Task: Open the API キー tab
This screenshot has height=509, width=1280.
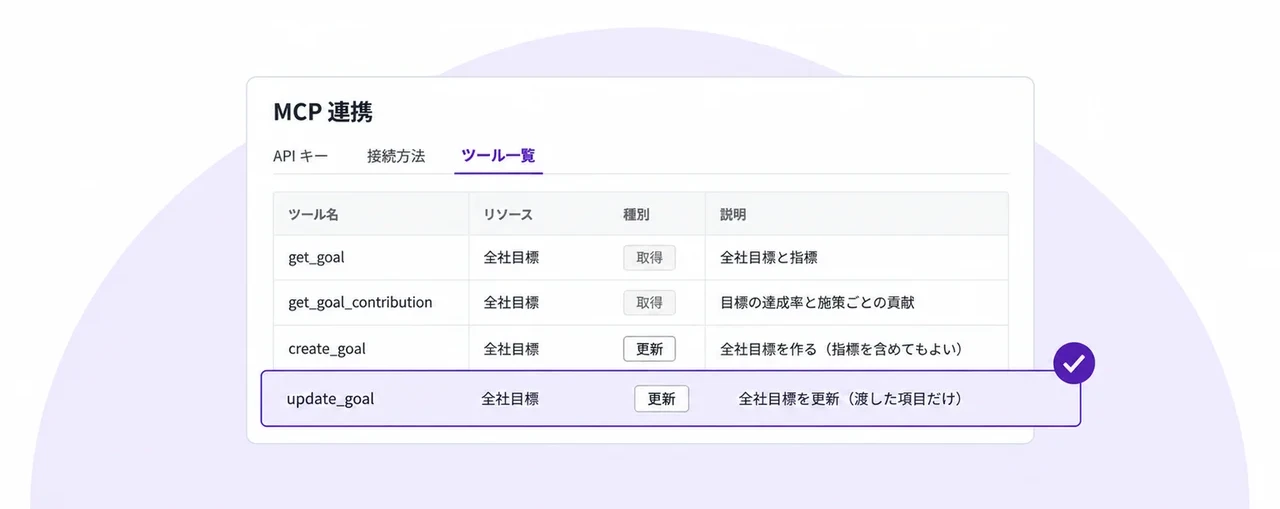Action: pos(300,156)
